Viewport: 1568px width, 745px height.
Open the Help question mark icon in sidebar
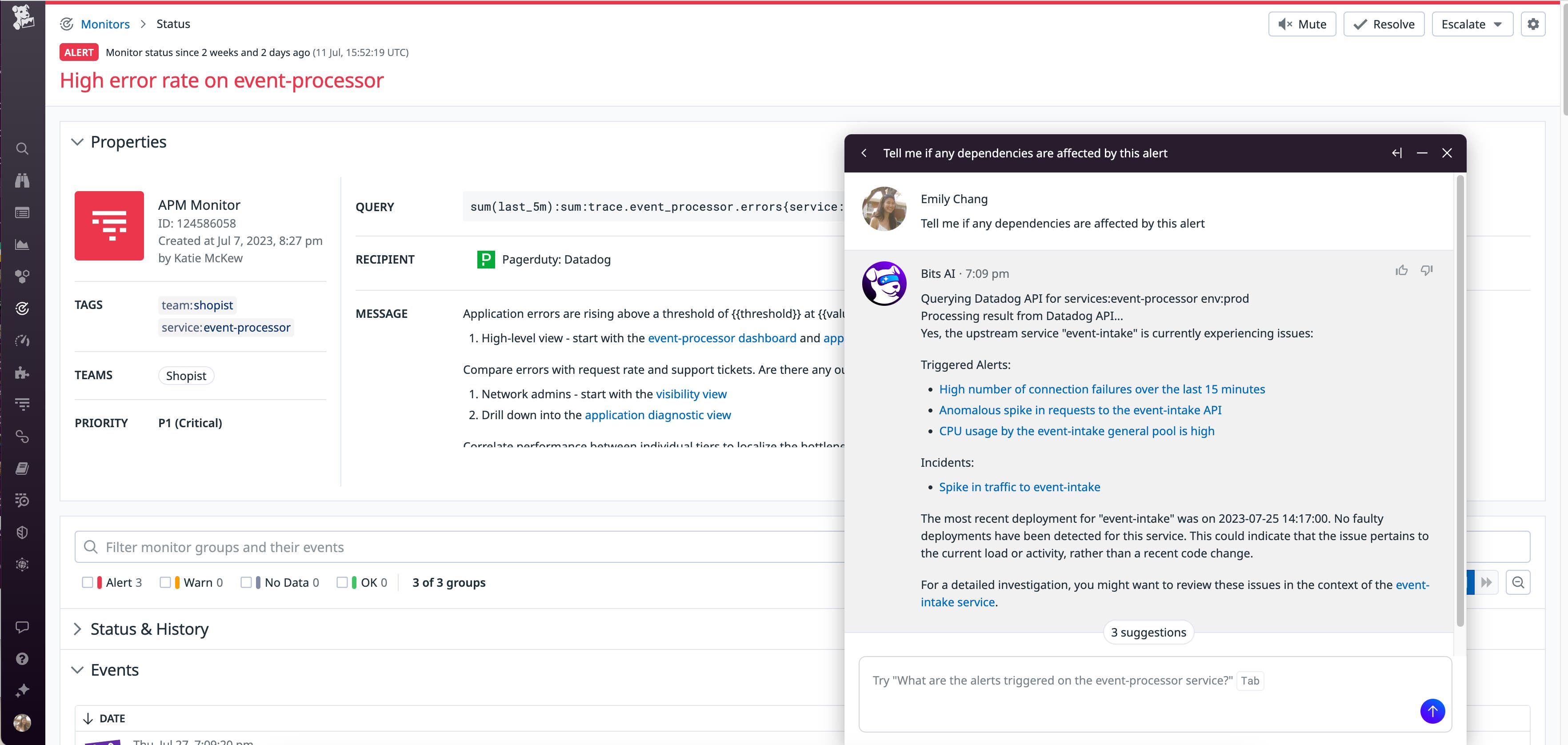pyautogui.click(x=22, y=659)
